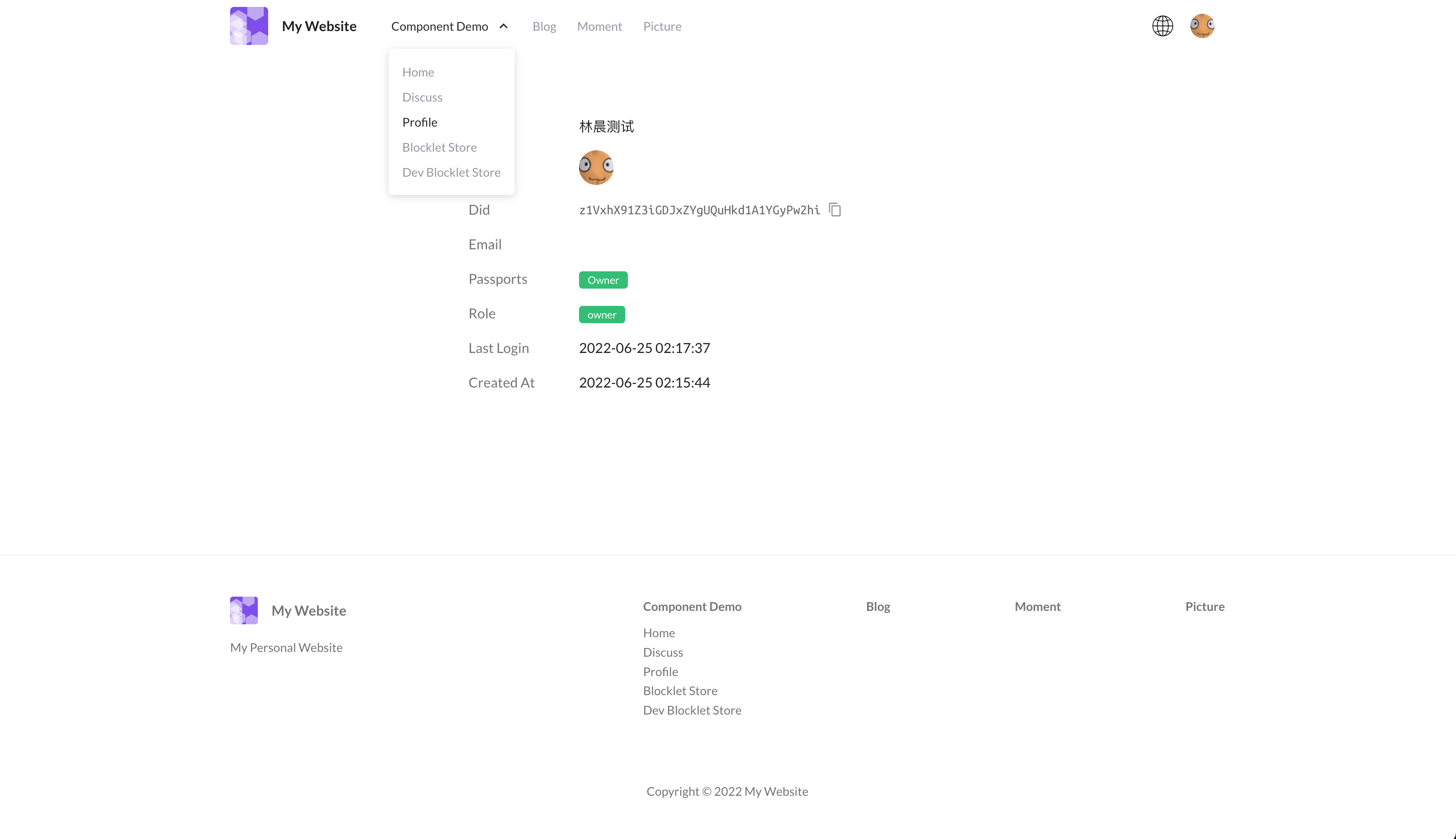Open Blocklet Store from dropdown menu
Screen dimensions: 1456x839
439,147
